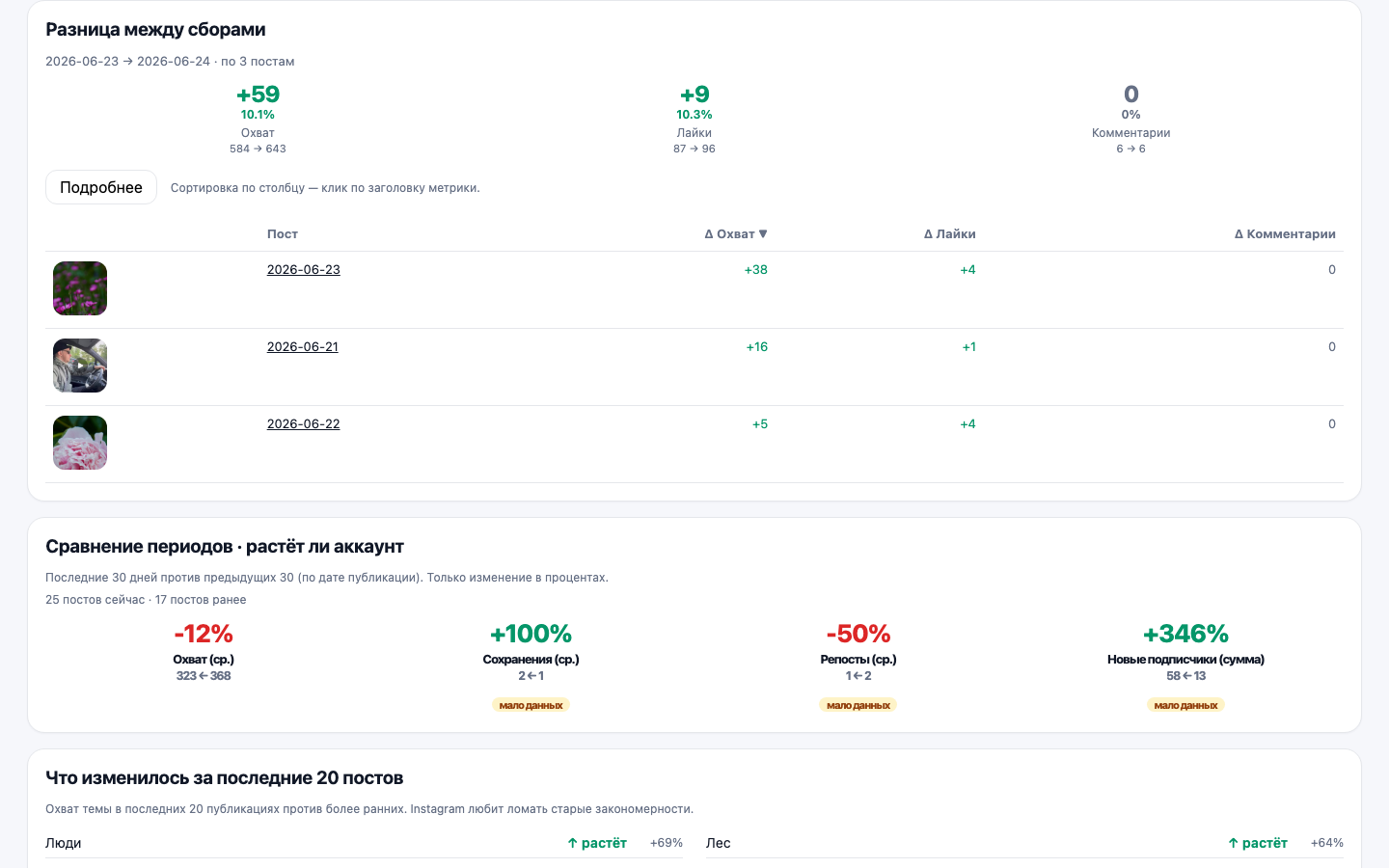Screen dimensions: 1389x868
Task: Open post link 2026-06-23
Action: (x=304, y=270)
